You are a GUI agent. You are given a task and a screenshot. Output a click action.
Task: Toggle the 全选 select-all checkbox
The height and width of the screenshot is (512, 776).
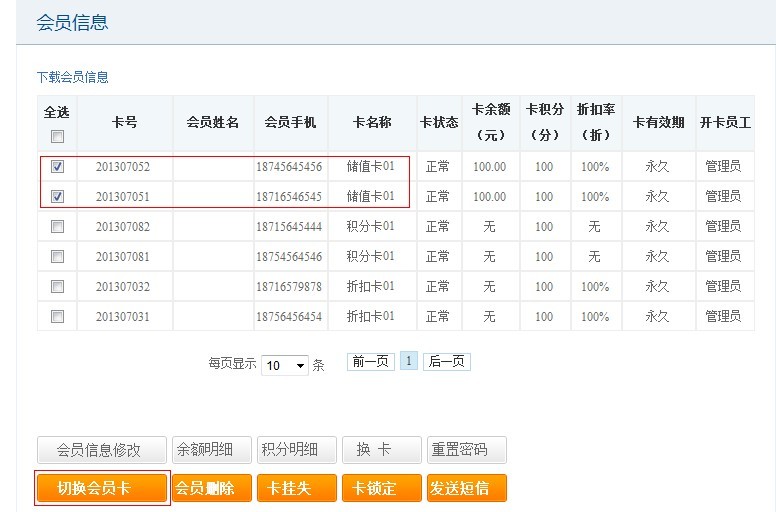(57, 136)
